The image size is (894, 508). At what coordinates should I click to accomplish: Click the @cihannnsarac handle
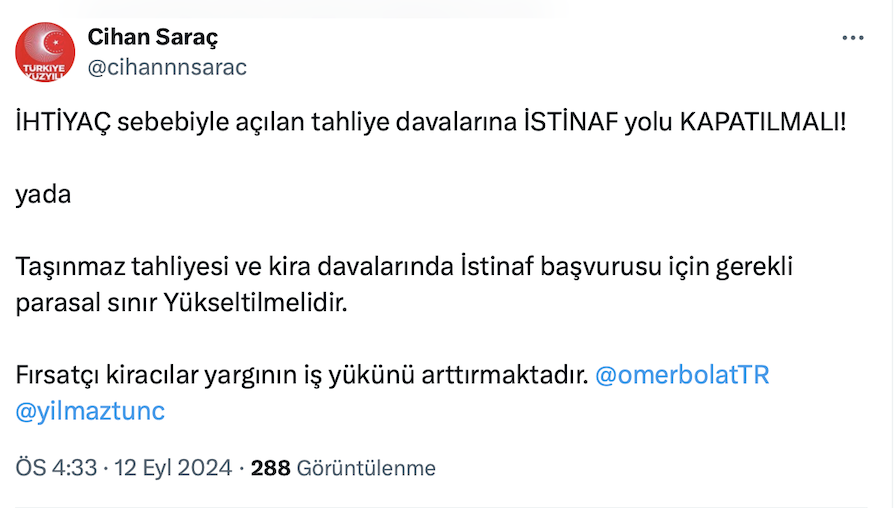(167, 67)
